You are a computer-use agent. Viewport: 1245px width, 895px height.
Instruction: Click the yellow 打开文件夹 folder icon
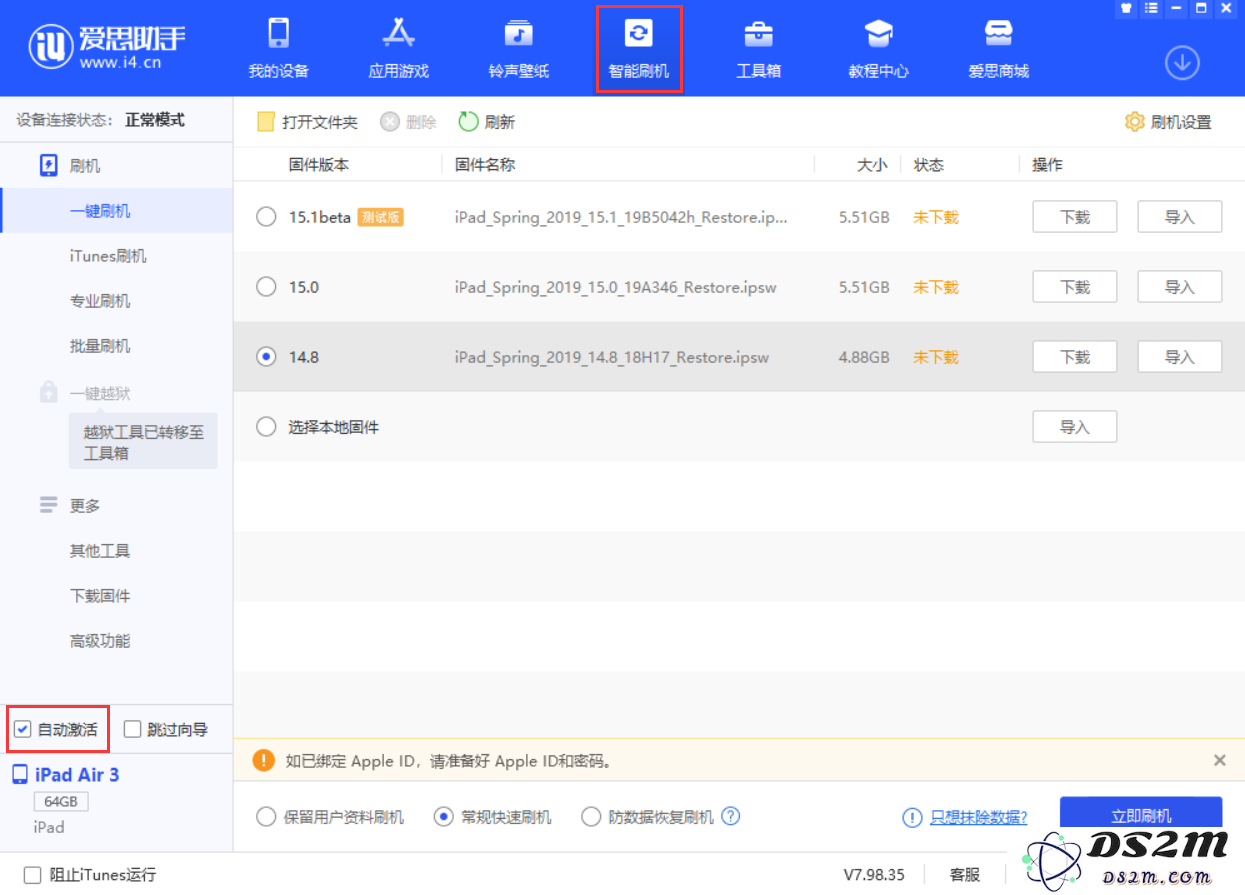(265, 122)
